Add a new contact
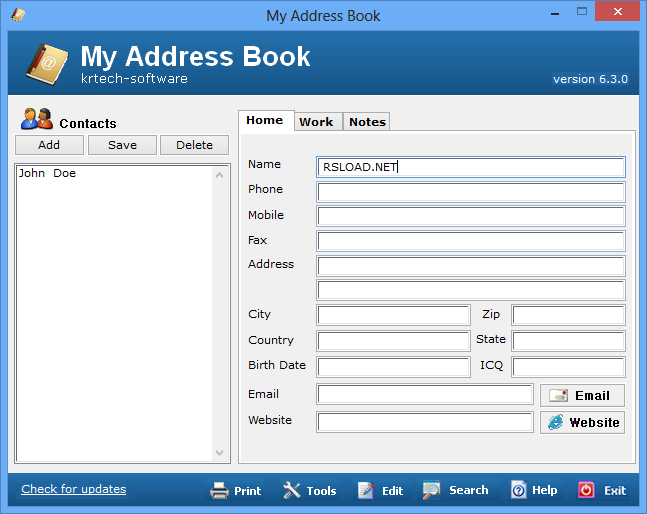 49,145
